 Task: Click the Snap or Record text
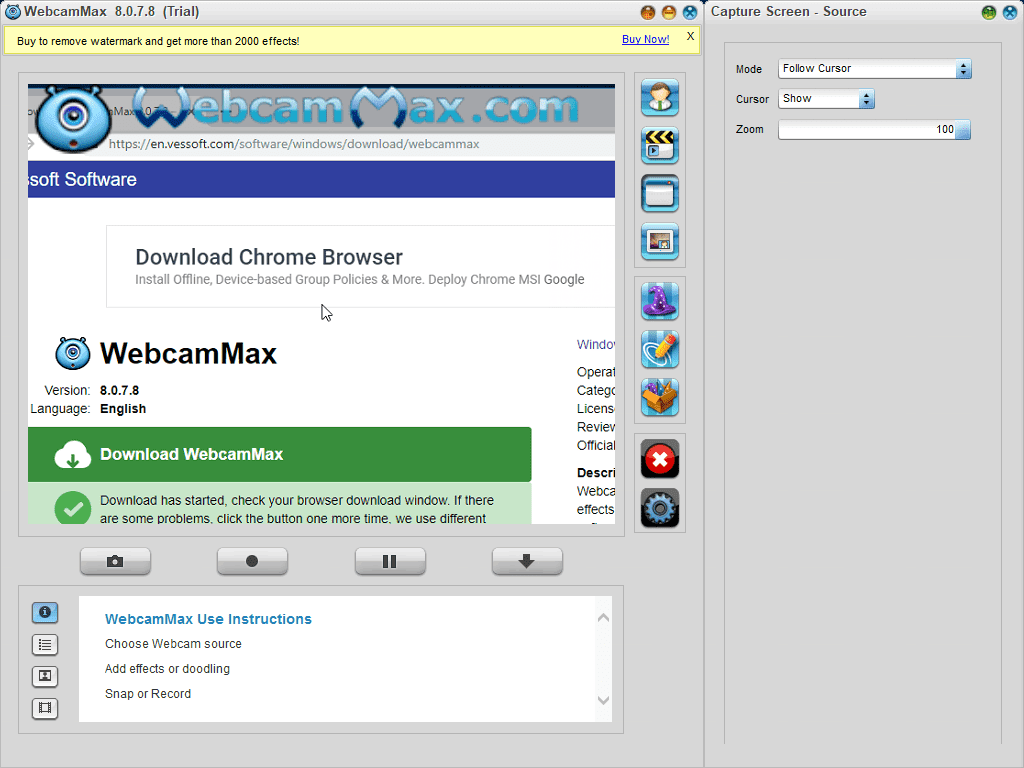point(148,694)
